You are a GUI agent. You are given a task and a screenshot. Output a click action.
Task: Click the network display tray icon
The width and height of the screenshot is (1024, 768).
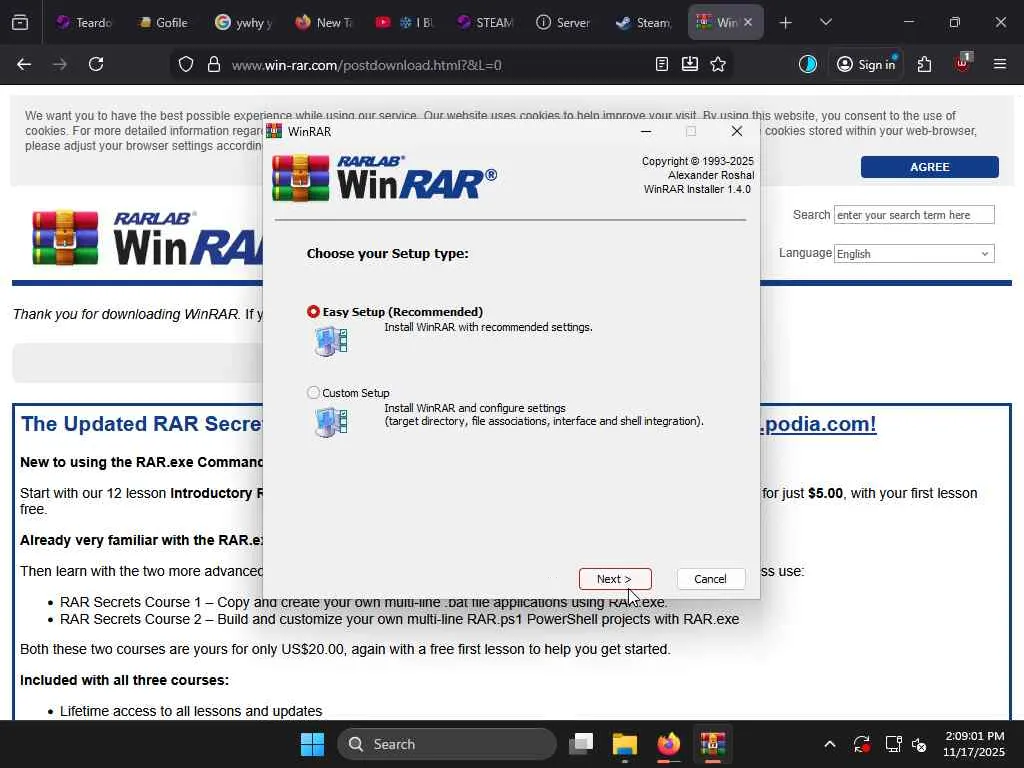point(893,744)
